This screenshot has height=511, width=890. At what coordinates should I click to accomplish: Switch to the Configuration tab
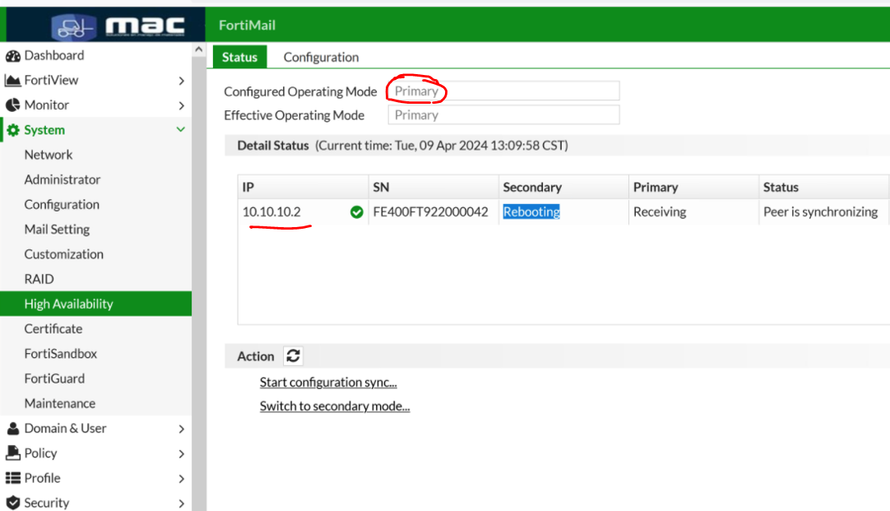point(321,57)
